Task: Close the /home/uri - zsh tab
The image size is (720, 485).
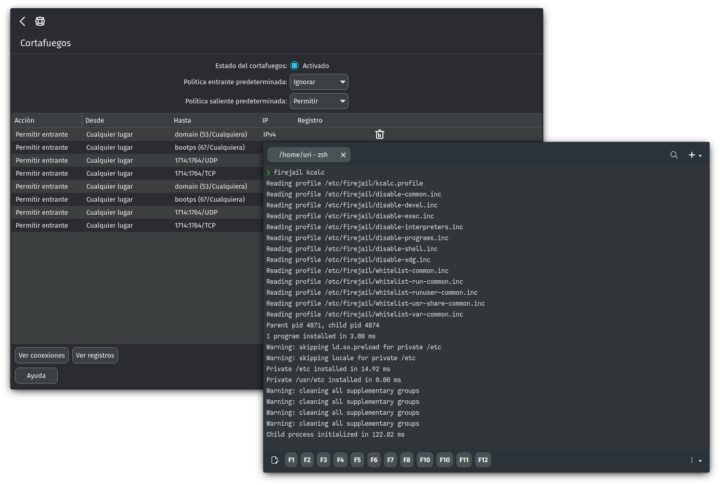Action: pos(343,155)
